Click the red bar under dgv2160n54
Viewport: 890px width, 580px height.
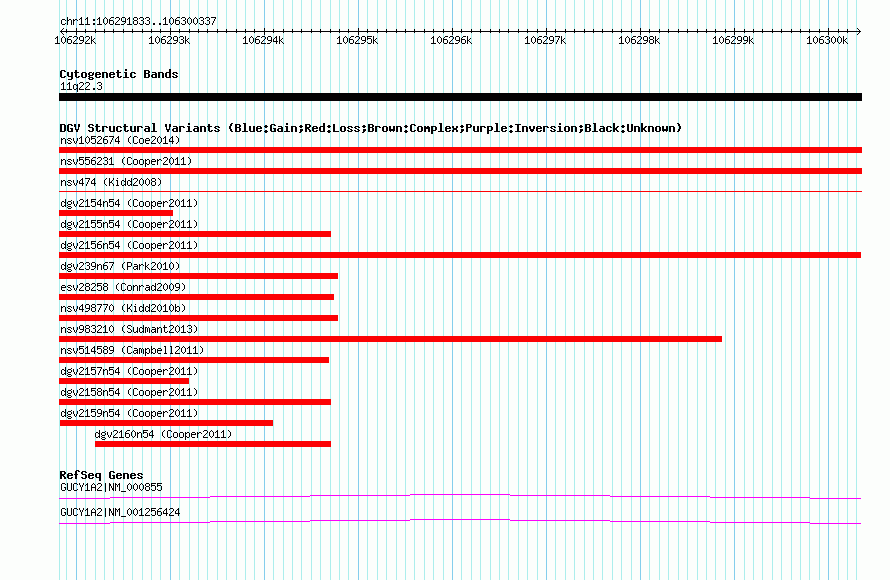pos(213,444)
